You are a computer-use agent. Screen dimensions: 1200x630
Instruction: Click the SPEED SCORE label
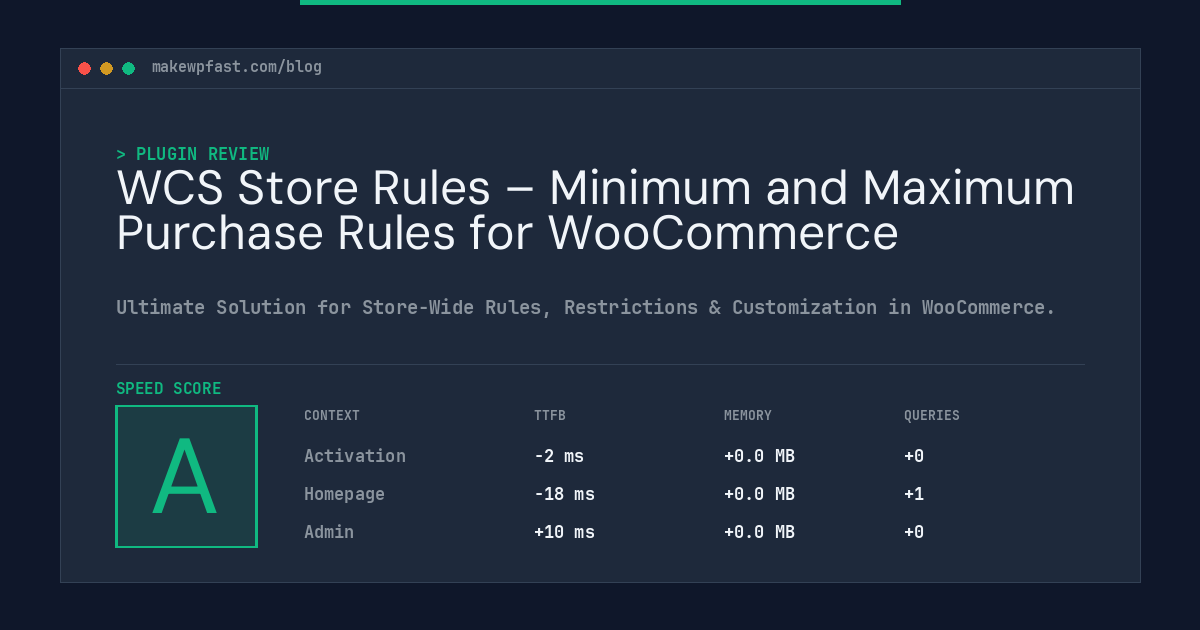click(x=169, y=388)
